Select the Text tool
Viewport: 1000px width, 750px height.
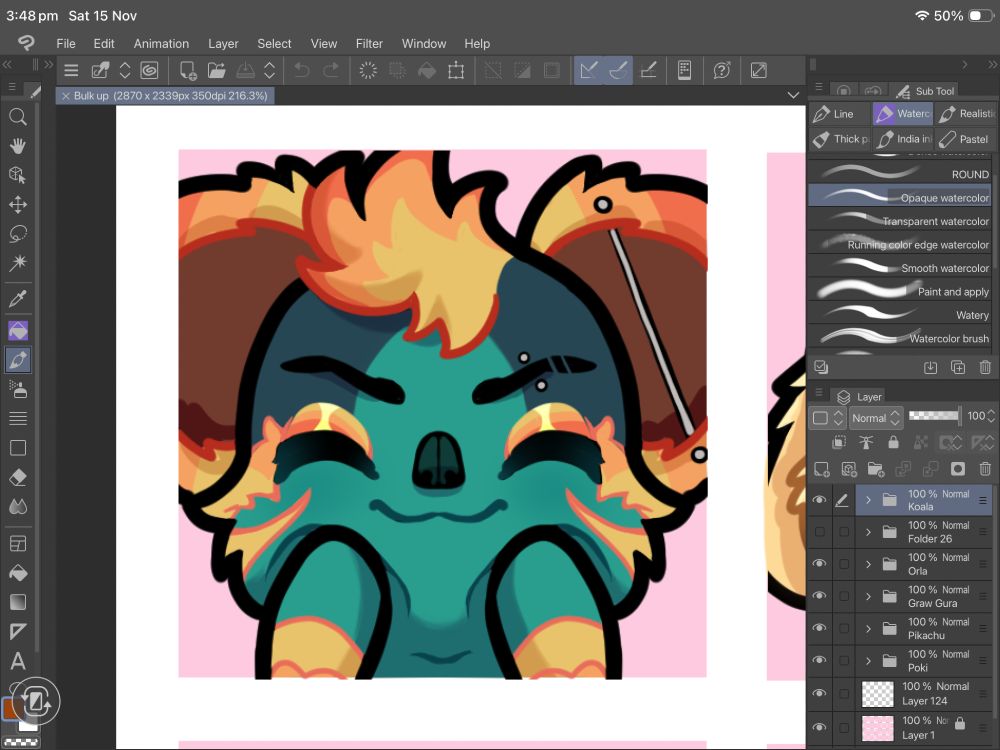(x=18, y=661)
